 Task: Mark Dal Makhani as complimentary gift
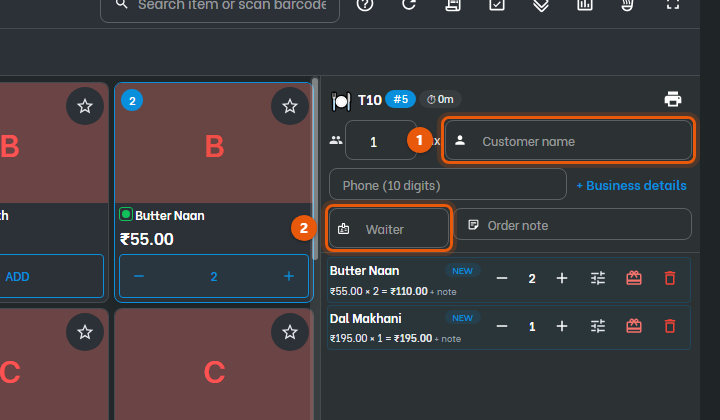coord(634,326)
